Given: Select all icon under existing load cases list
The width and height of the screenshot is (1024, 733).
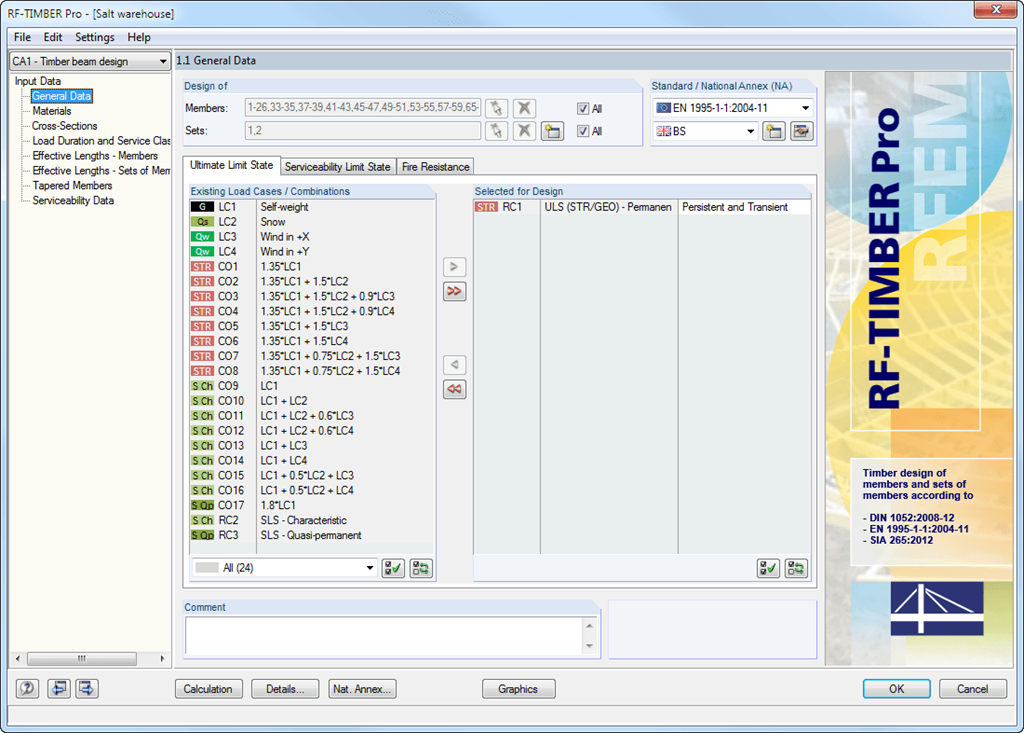Looking at the screenshot, I should pyautogui.click(x=393, y=568).
